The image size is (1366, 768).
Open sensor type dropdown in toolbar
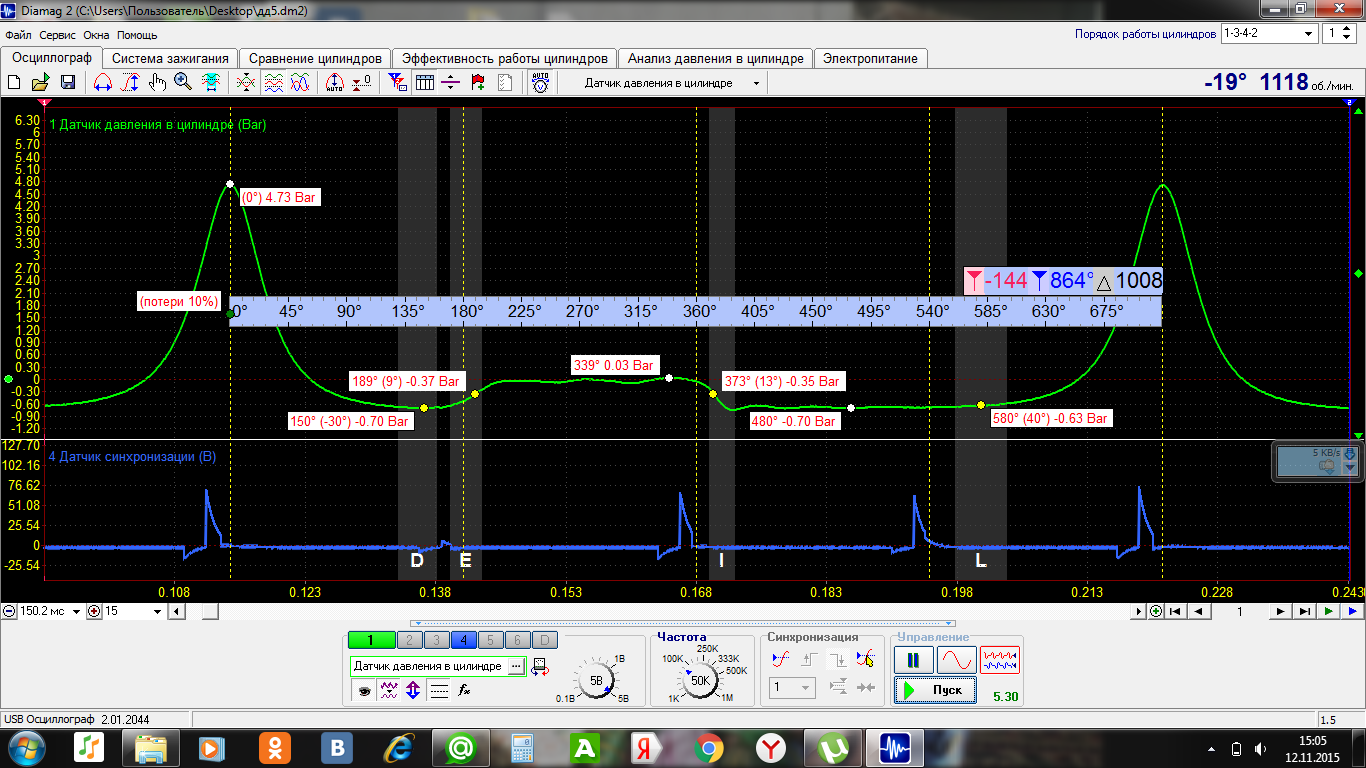[x=756, y=83]
